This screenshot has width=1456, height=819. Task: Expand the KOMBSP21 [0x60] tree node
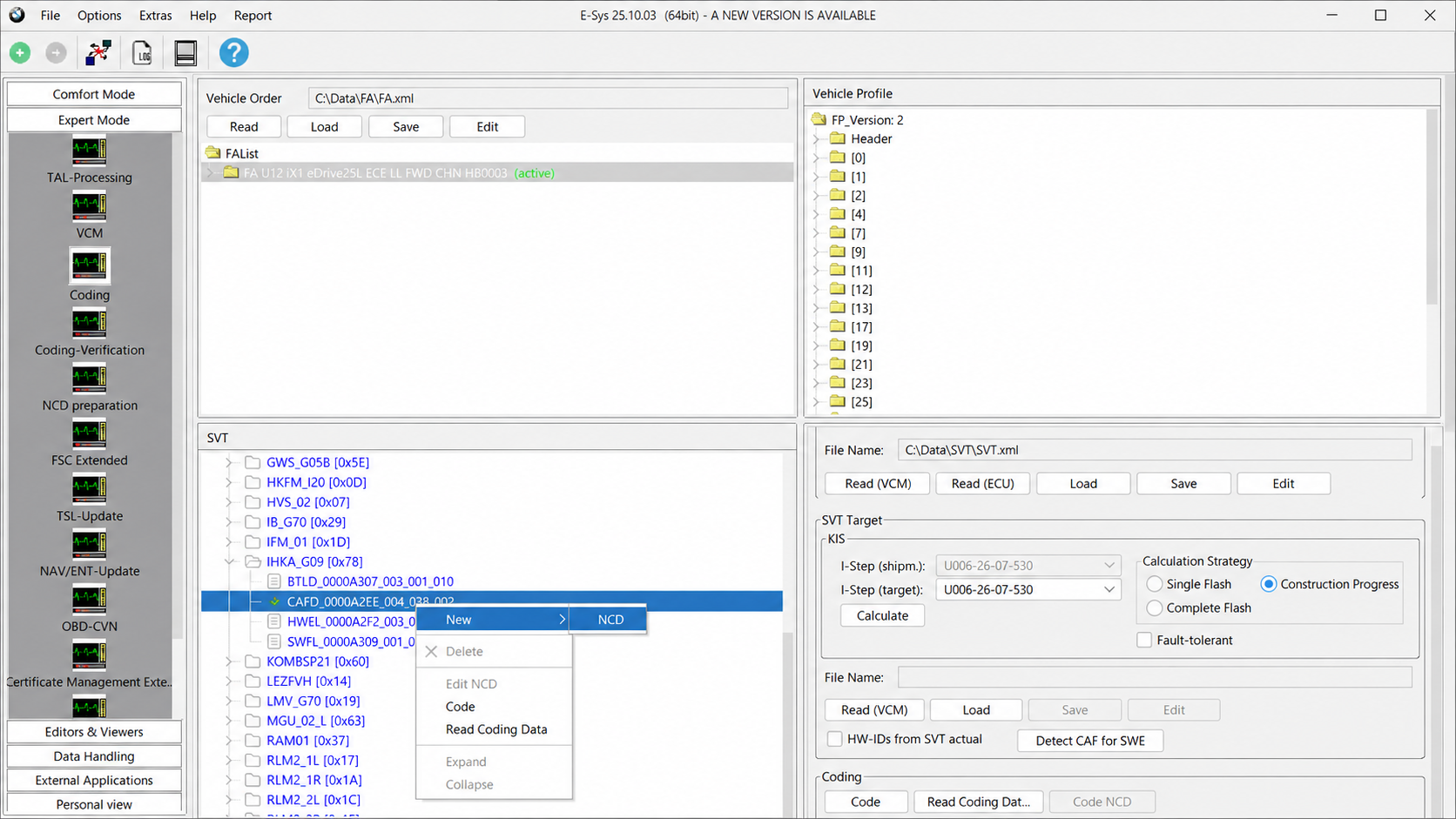pyautogui.click(x=229, y=661)
